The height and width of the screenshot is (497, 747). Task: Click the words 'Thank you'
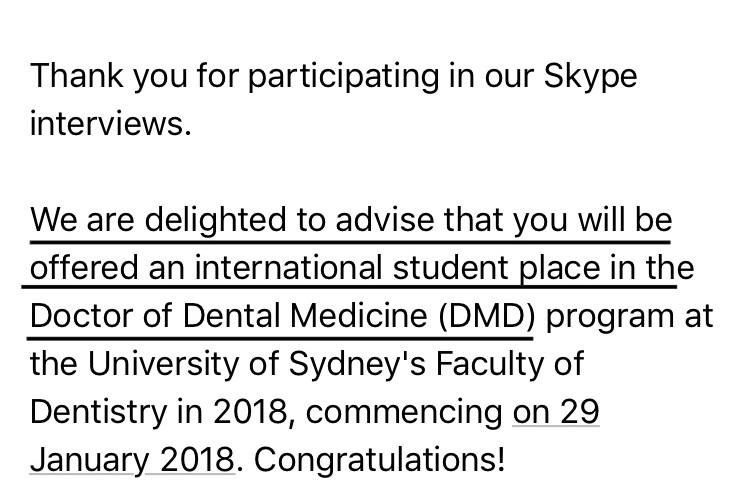tap(109, 77)
